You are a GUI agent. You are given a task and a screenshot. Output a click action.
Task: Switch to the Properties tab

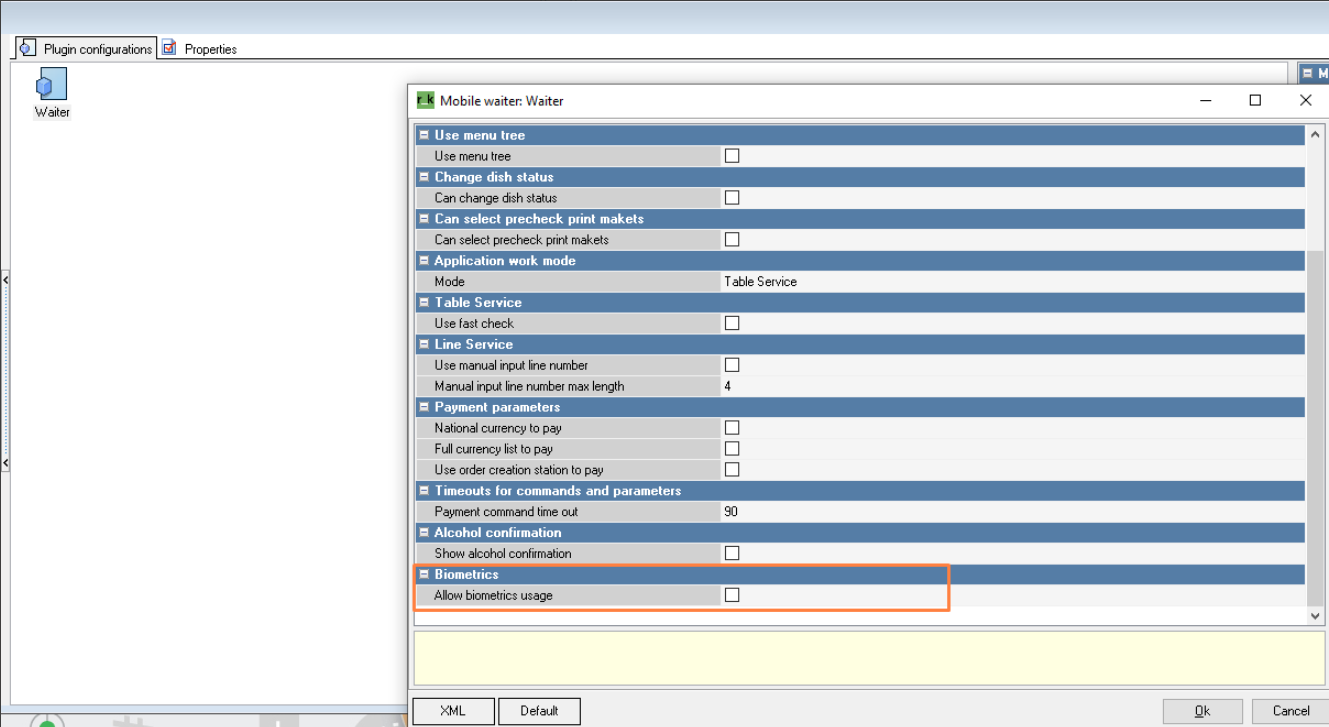click(x=210, y=49)
